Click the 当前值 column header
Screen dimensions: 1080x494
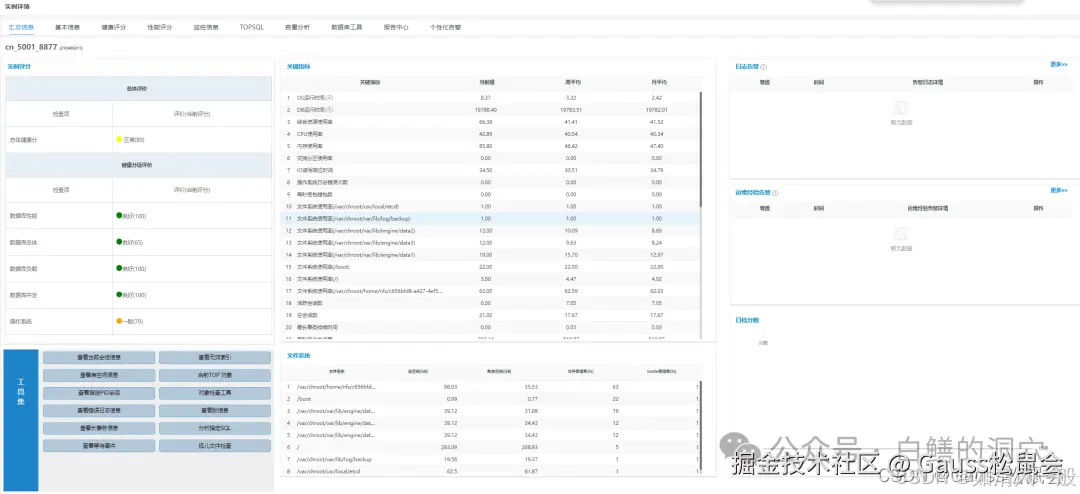486,82
